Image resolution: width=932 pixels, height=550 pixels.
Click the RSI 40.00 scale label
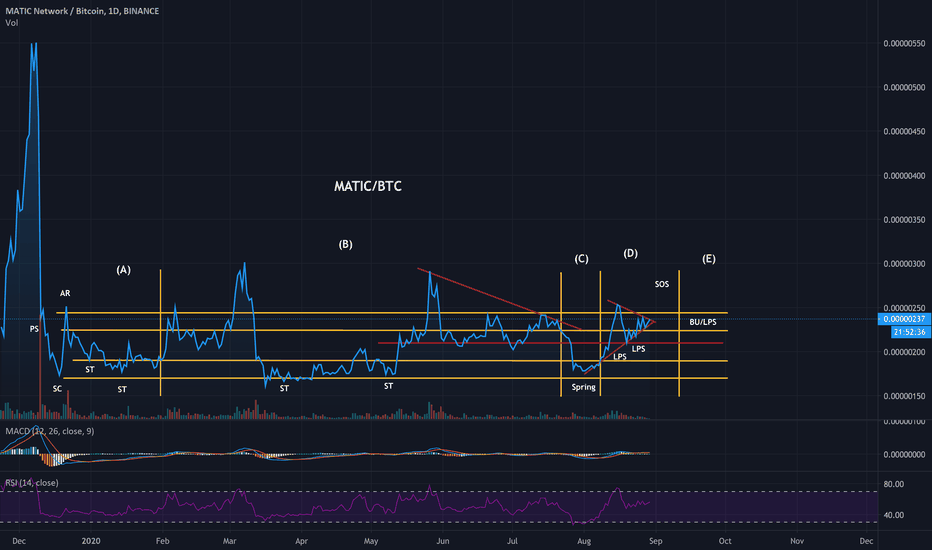(x=893, y=515)
